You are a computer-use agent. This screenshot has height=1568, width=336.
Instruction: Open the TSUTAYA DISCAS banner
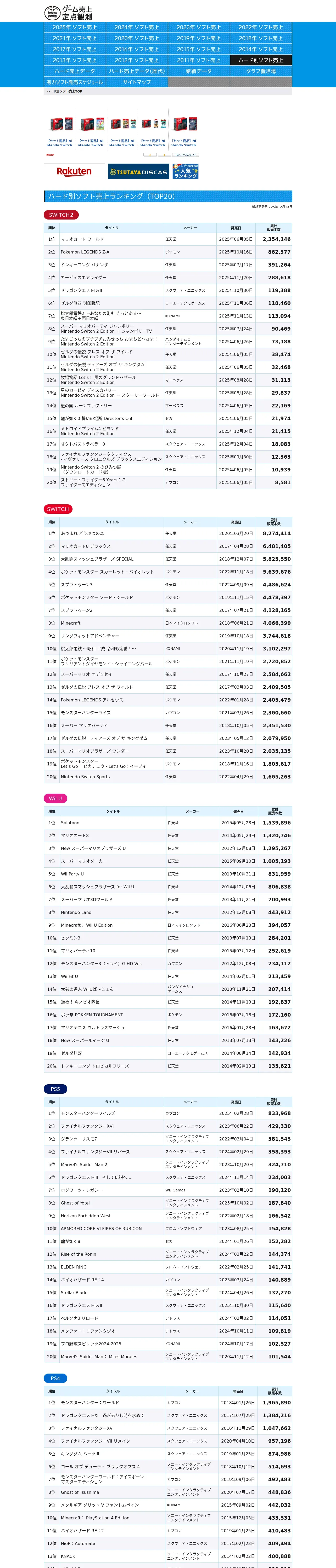[138, 172]
